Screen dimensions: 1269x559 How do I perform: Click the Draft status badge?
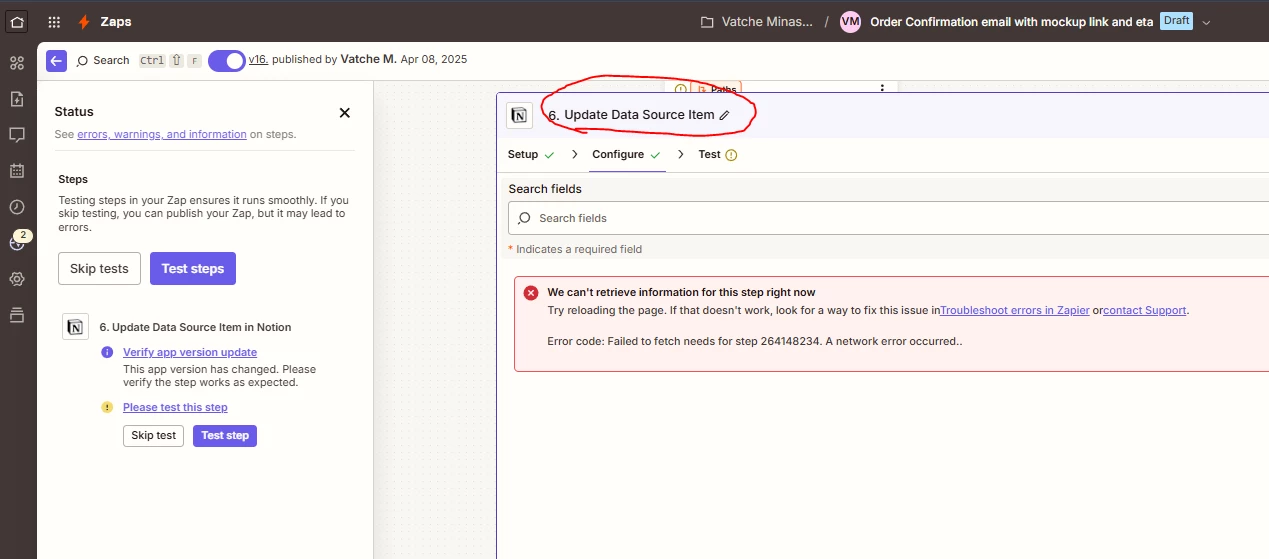tap(1176, 21)
